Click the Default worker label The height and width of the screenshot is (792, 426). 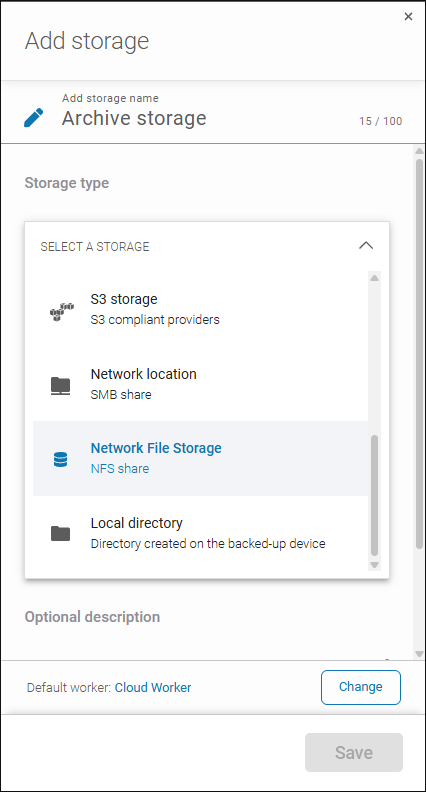(69, 687)
